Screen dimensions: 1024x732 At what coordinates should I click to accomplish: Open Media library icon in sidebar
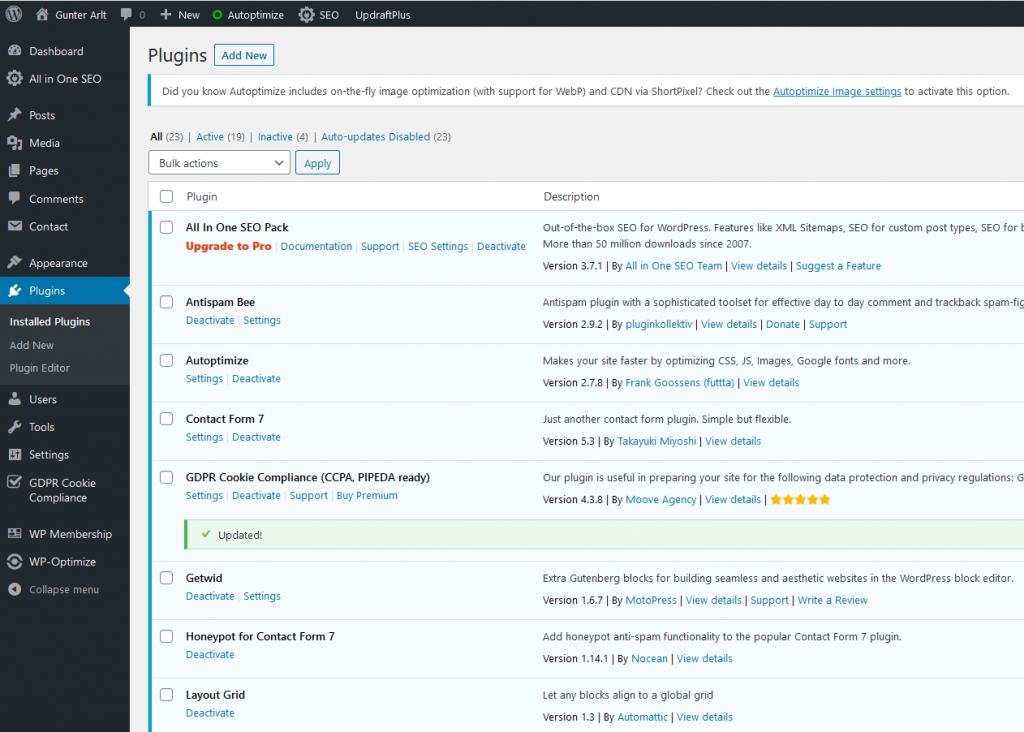[x=14, y=143]
